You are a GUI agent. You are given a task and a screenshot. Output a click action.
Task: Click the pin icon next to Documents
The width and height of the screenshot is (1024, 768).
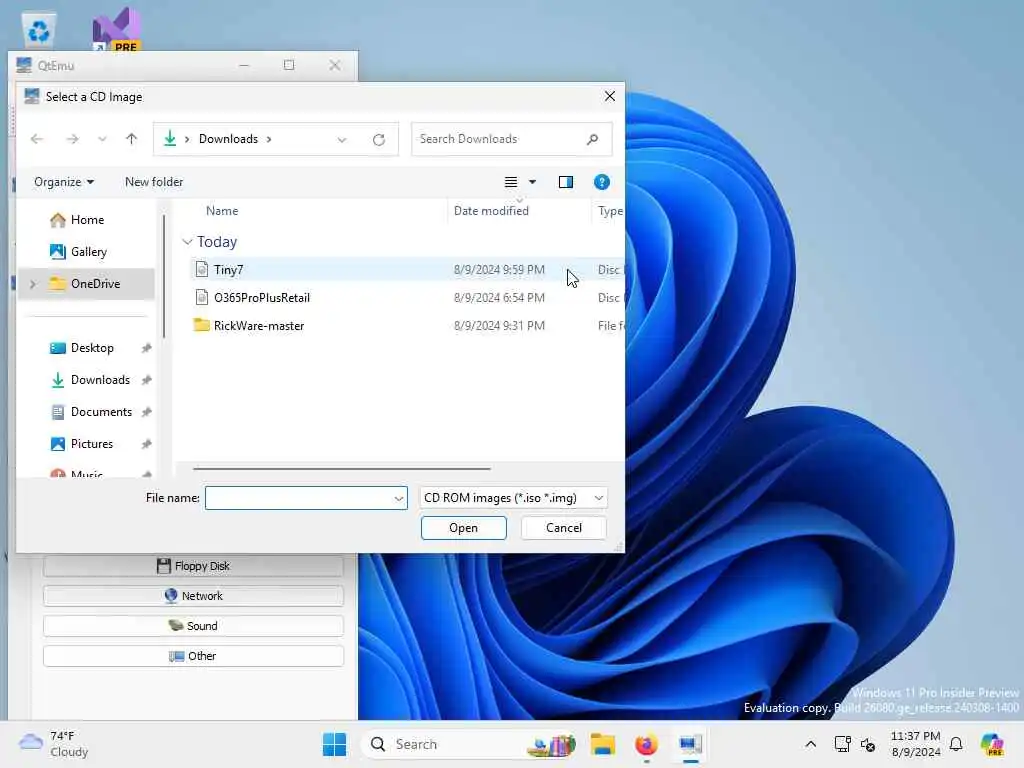point(146,412)
